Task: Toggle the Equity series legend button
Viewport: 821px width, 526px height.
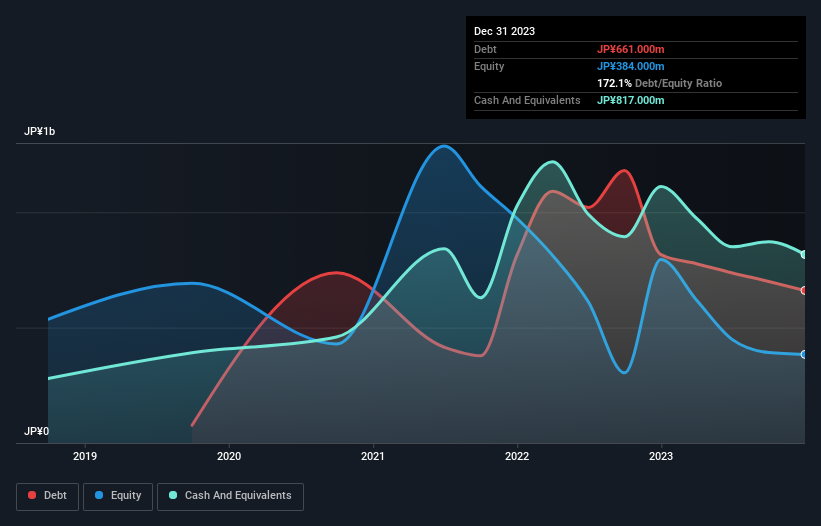Action: (118, 496)
